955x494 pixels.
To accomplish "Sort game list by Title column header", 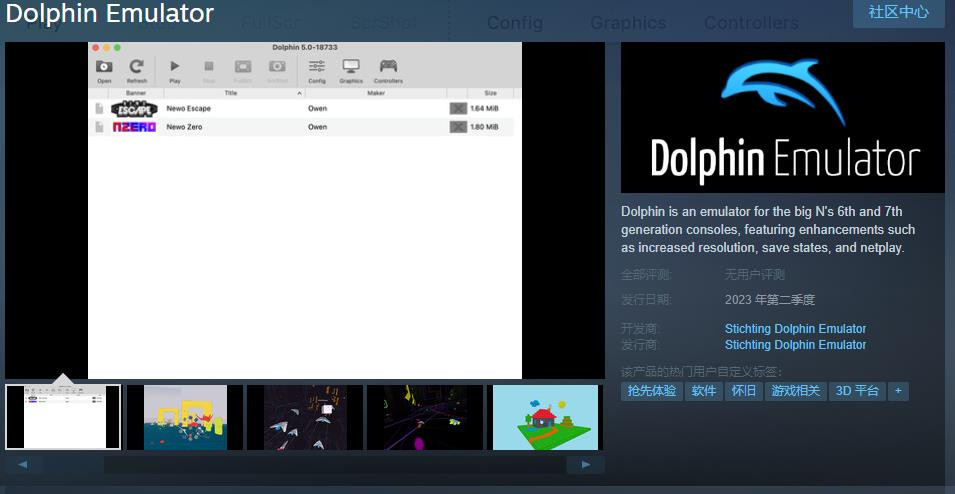I will click(x=231, y=93).
